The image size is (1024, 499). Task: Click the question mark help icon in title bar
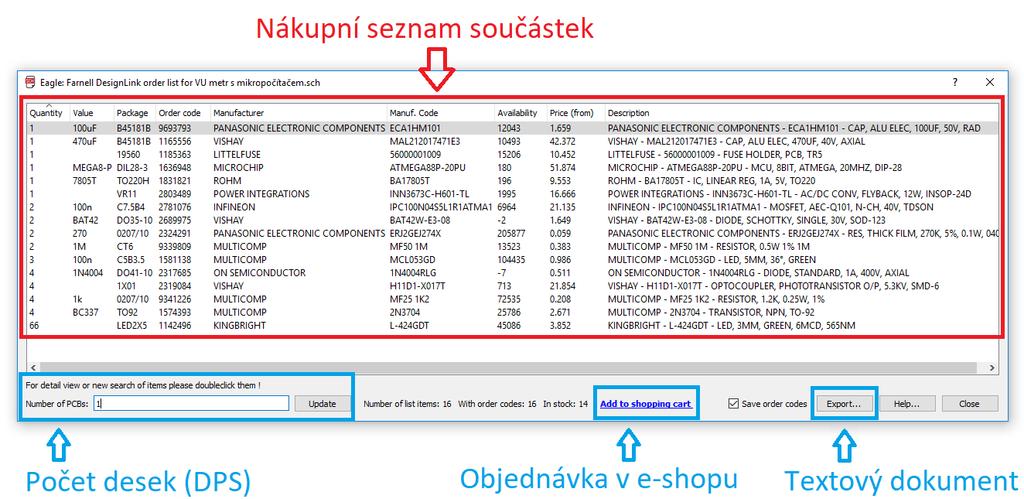click(x=955, y=82)
